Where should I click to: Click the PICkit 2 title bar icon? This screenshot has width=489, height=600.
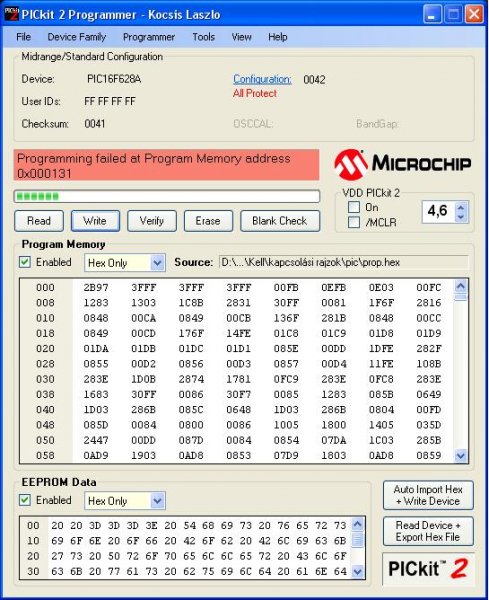click(11, 14)
